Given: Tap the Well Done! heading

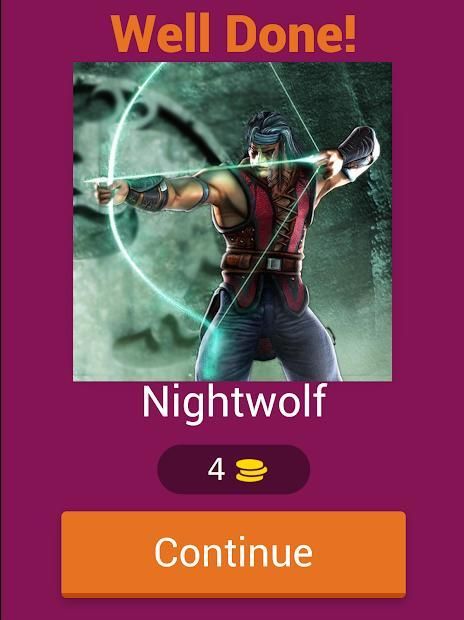Looking at the screenshot, I should click(x=233, y=34).
